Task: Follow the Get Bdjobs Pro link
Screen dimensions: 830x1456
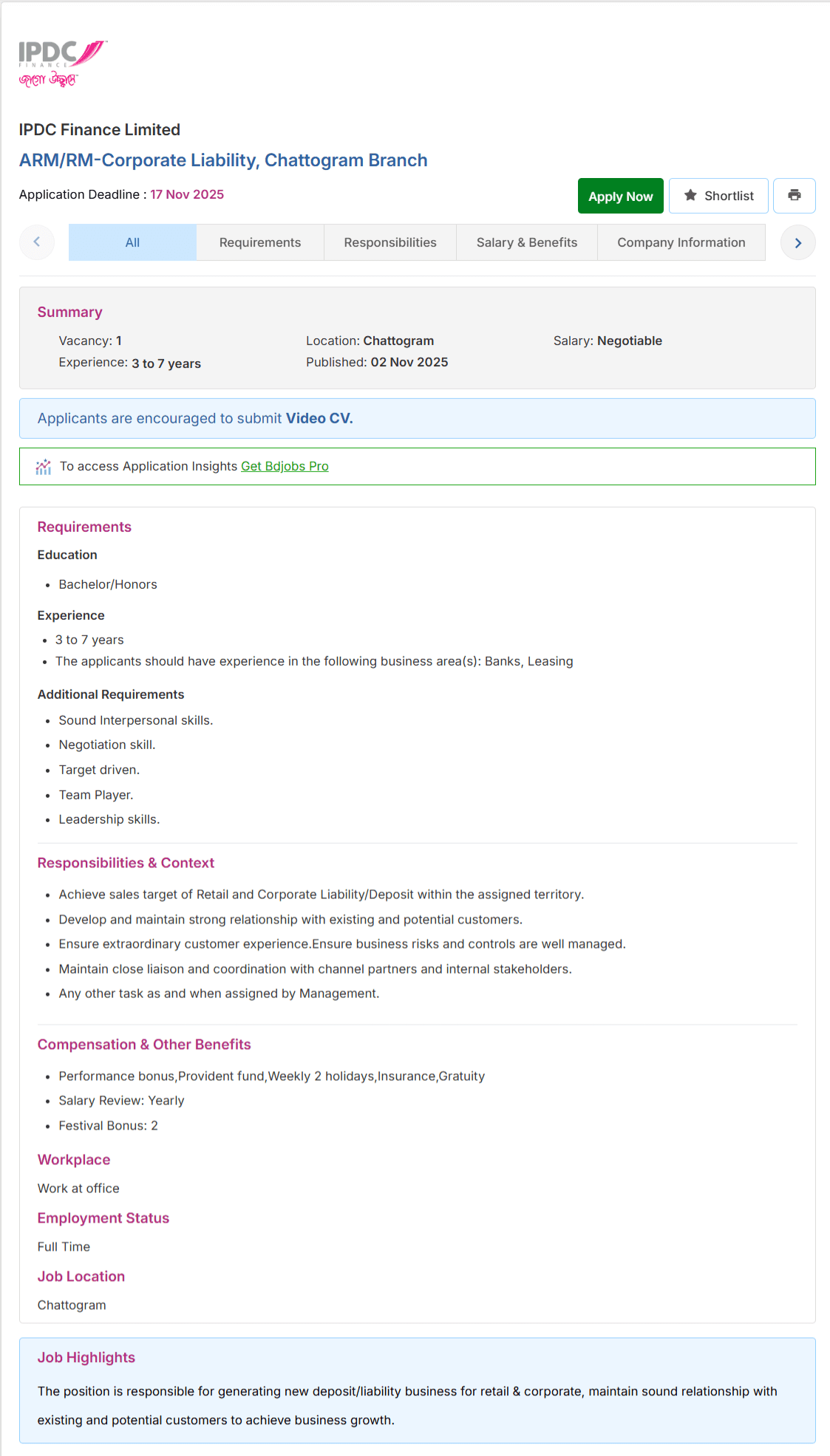Action: click(x=285, y=466)
